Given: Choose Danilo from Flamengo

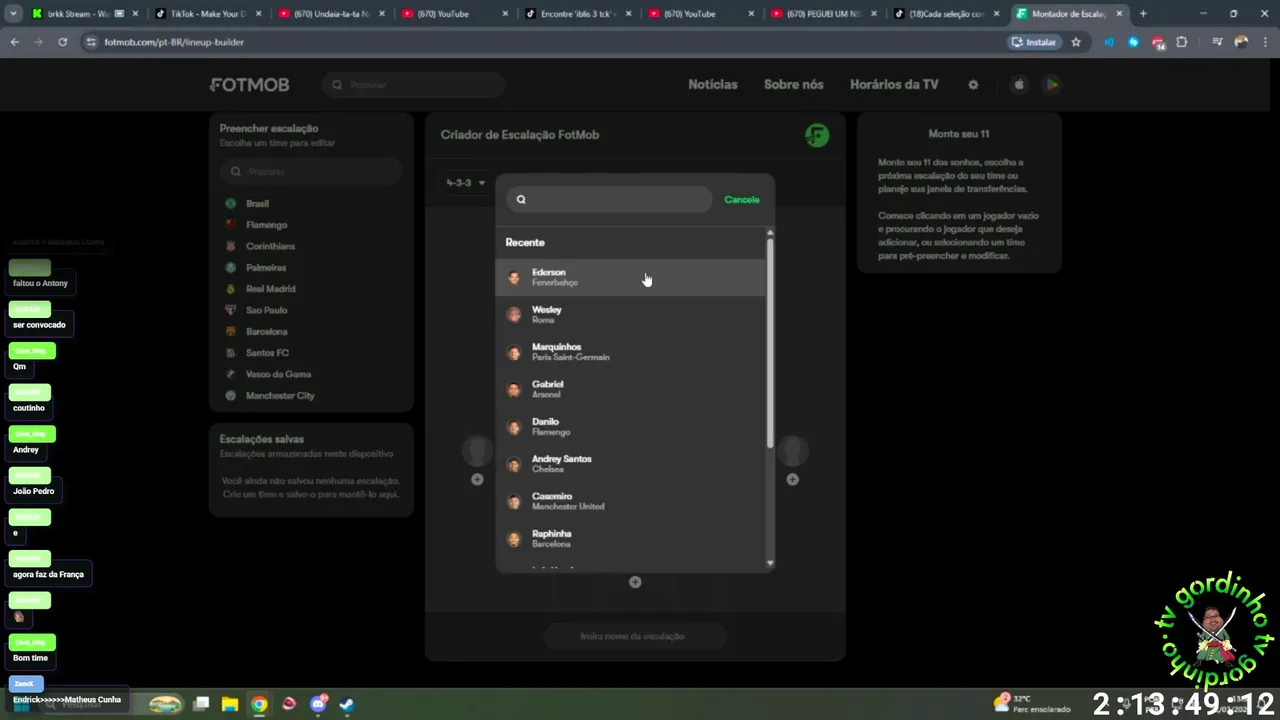Looking at the screenshot, I should 630,427.
